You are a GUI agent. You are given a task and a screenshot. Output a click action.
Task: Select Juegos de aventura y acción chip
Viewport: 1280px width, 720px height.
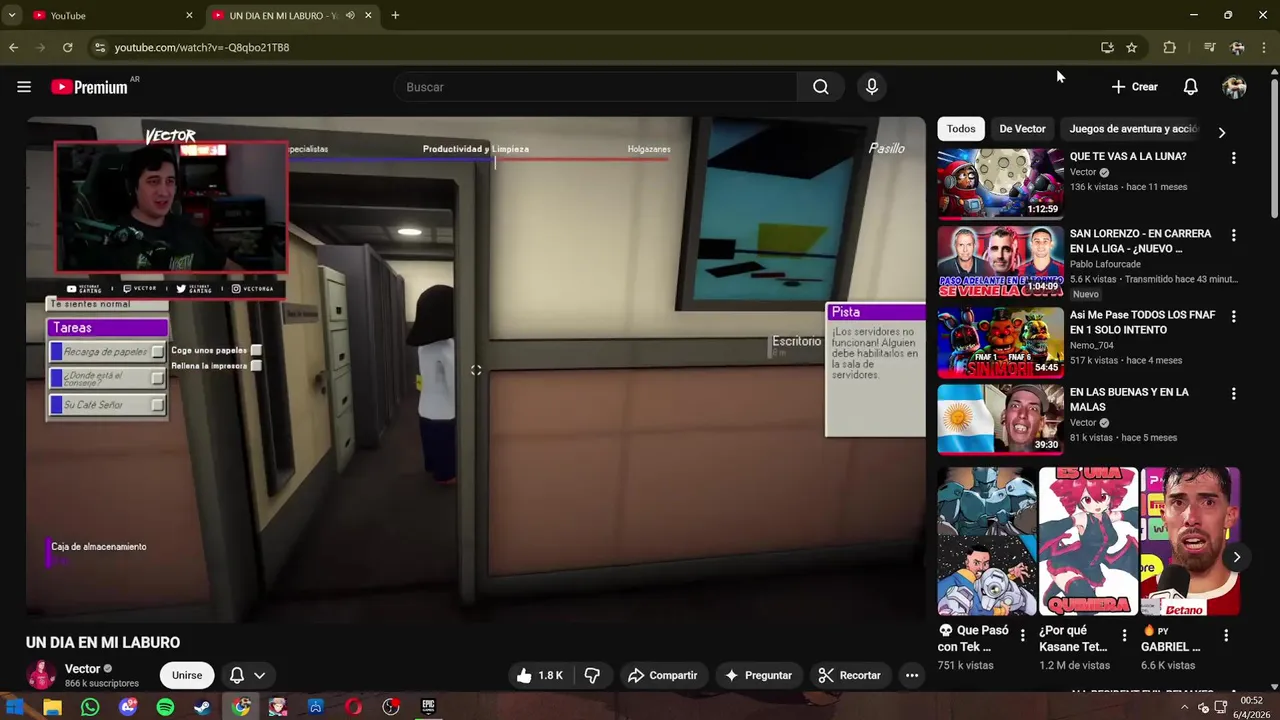(1133, 129)
